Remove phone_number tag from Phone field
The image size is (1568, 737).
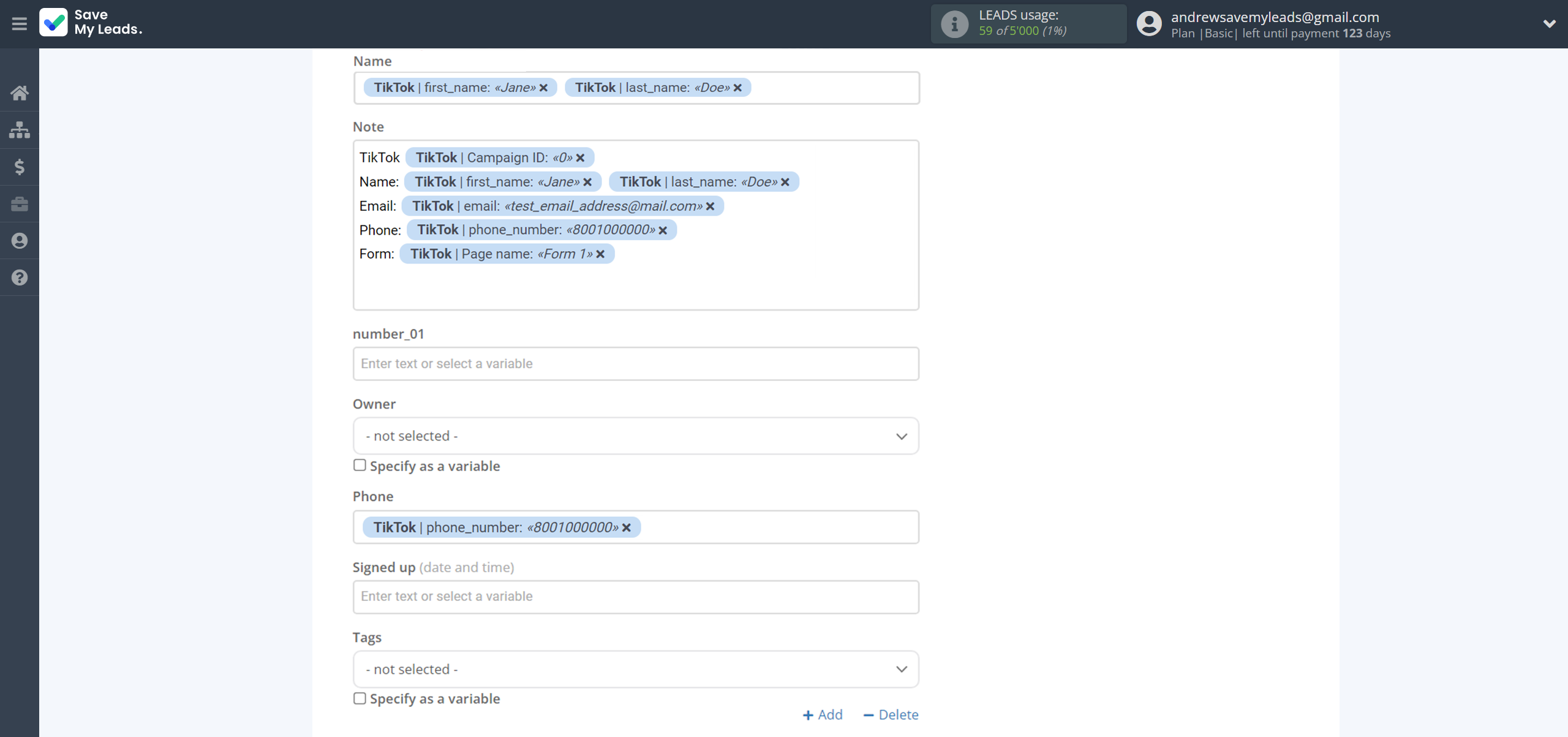click(x=627, y=527)
